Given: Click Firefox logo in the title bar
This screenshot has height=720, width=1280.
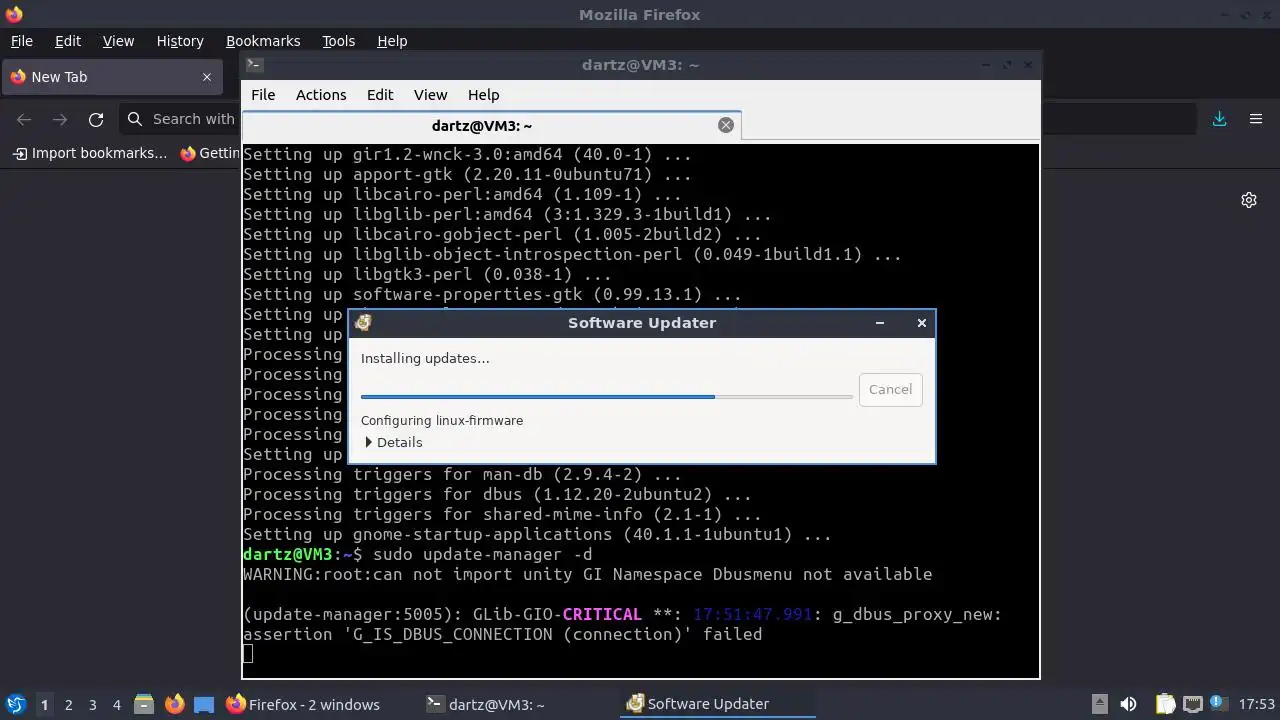Looking at the screenshot, I should 13,14.
